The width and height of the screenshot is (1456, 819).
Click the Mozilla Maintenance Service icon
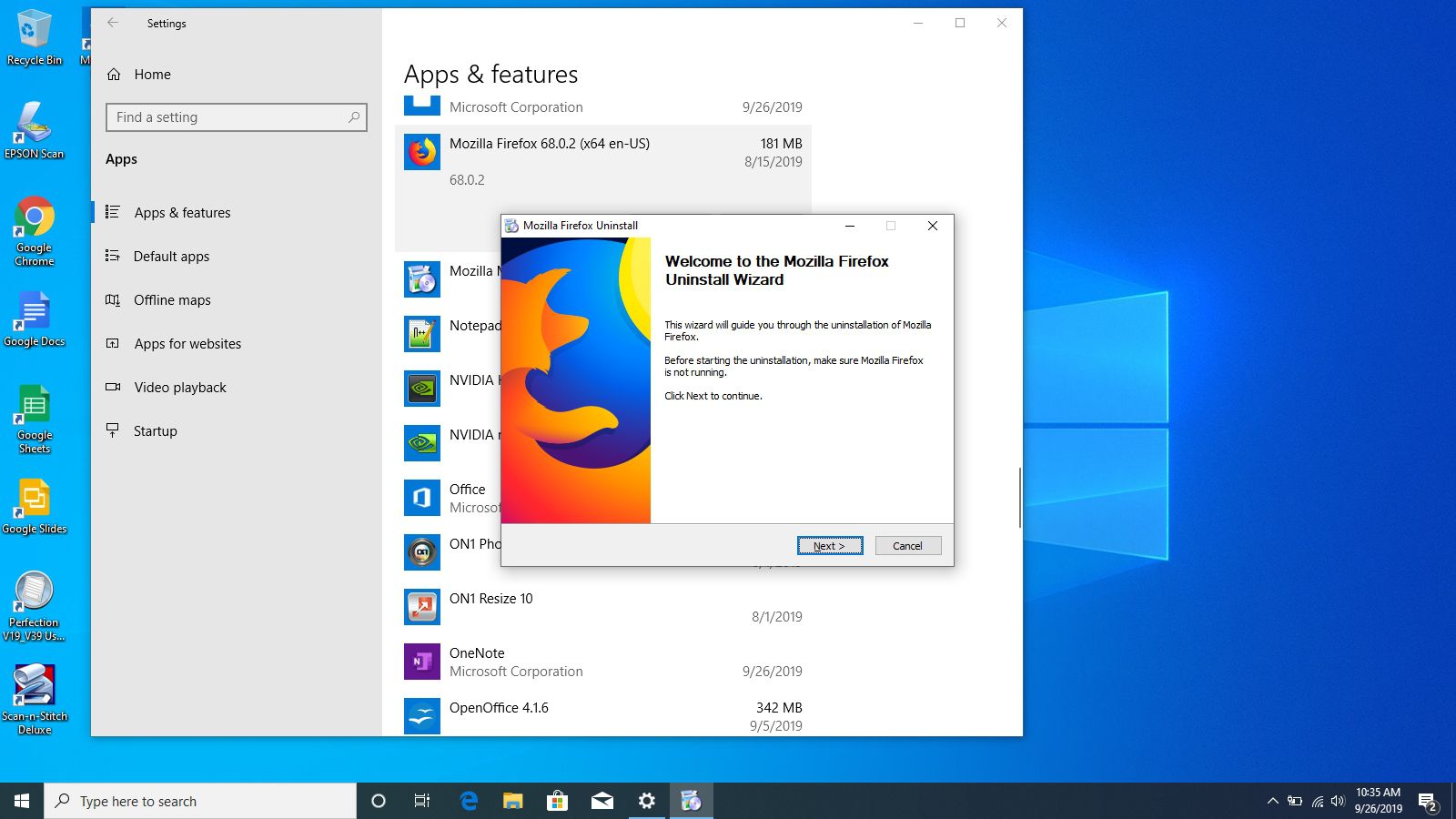click(x=422, y=279)
